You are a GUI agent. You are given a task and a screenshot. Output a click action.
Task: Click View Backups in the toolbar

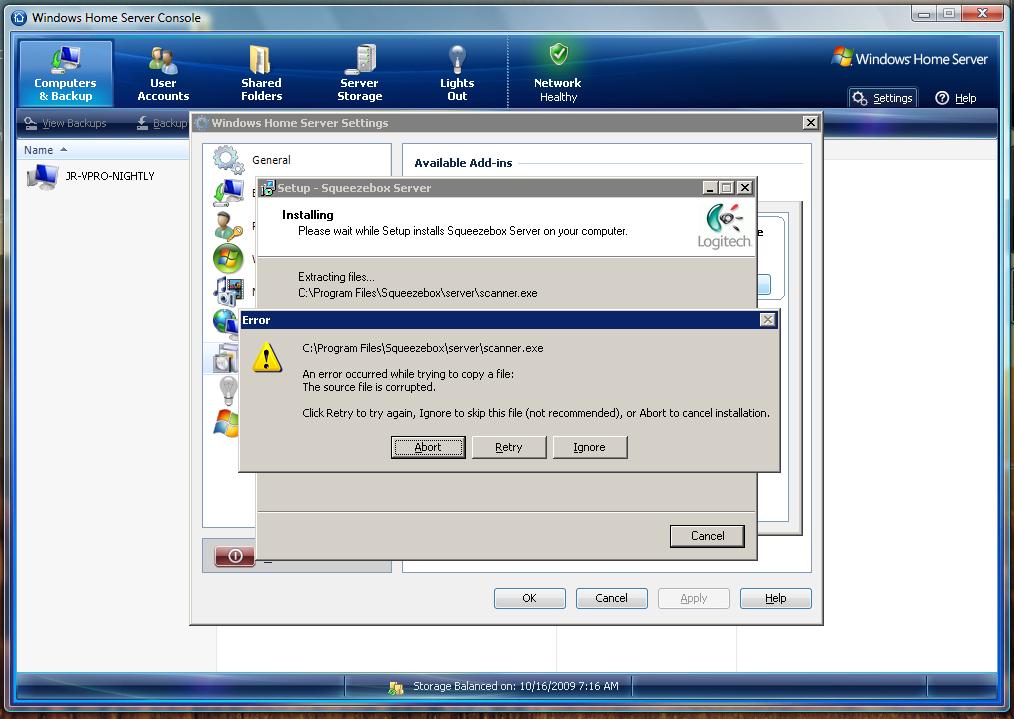click(x=66, y=123)
